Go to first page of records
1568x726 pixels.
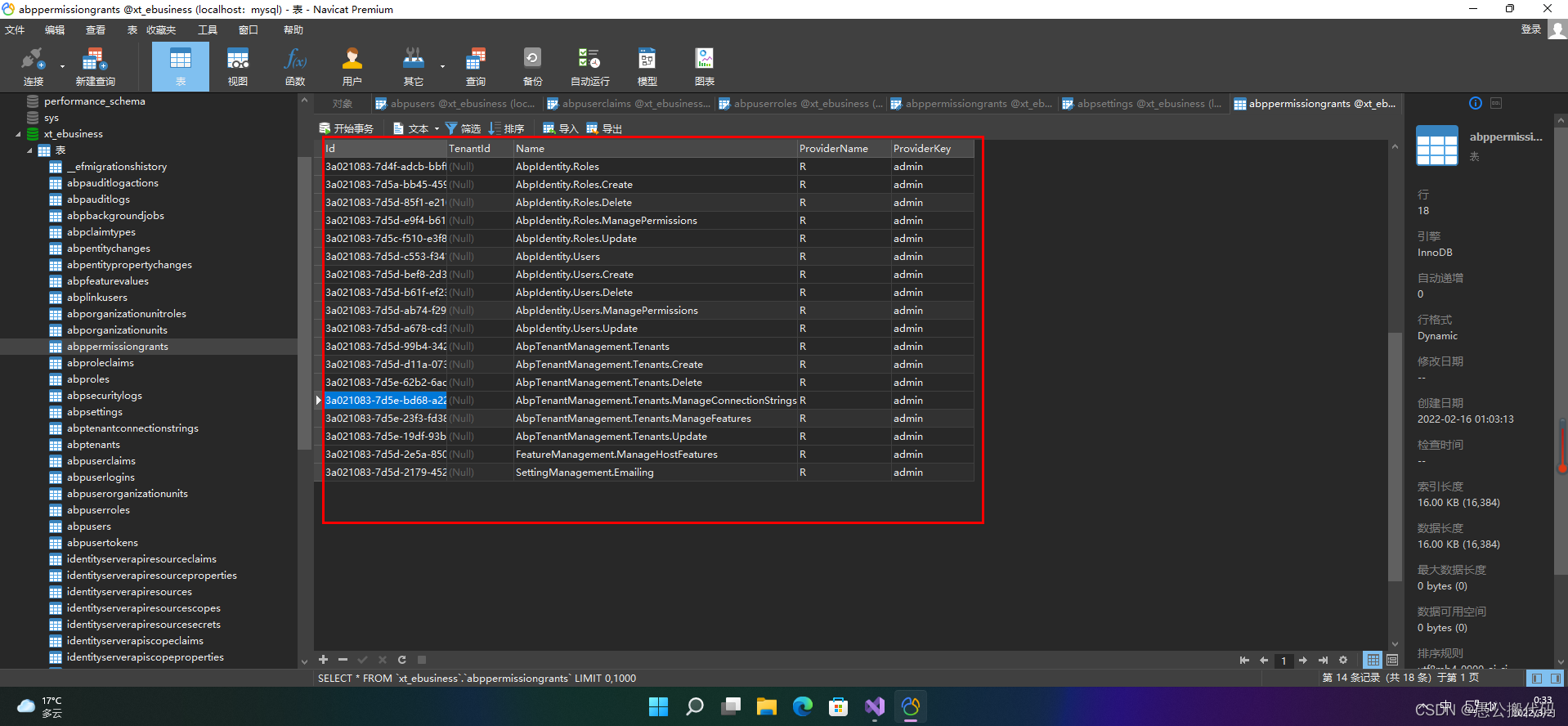(x=1244, y=660)
